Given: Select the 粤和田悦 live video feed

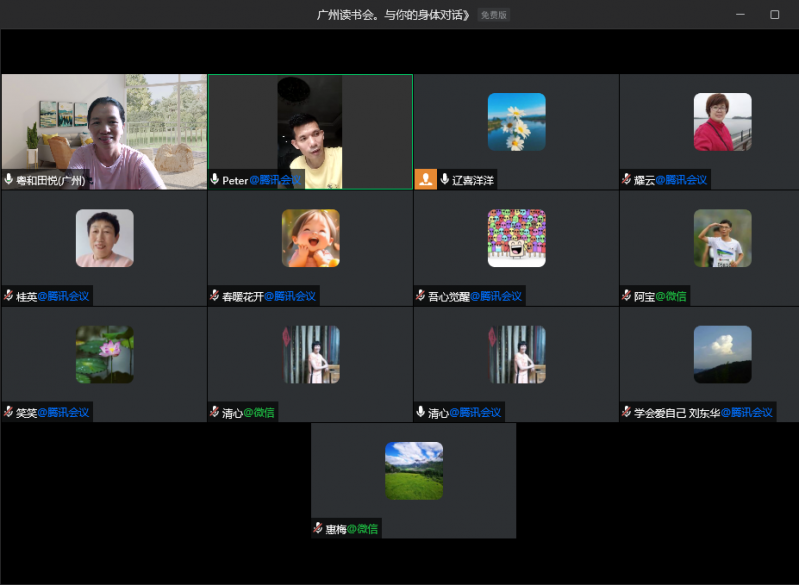Looking at the screenshot, I should click(104, 125).
